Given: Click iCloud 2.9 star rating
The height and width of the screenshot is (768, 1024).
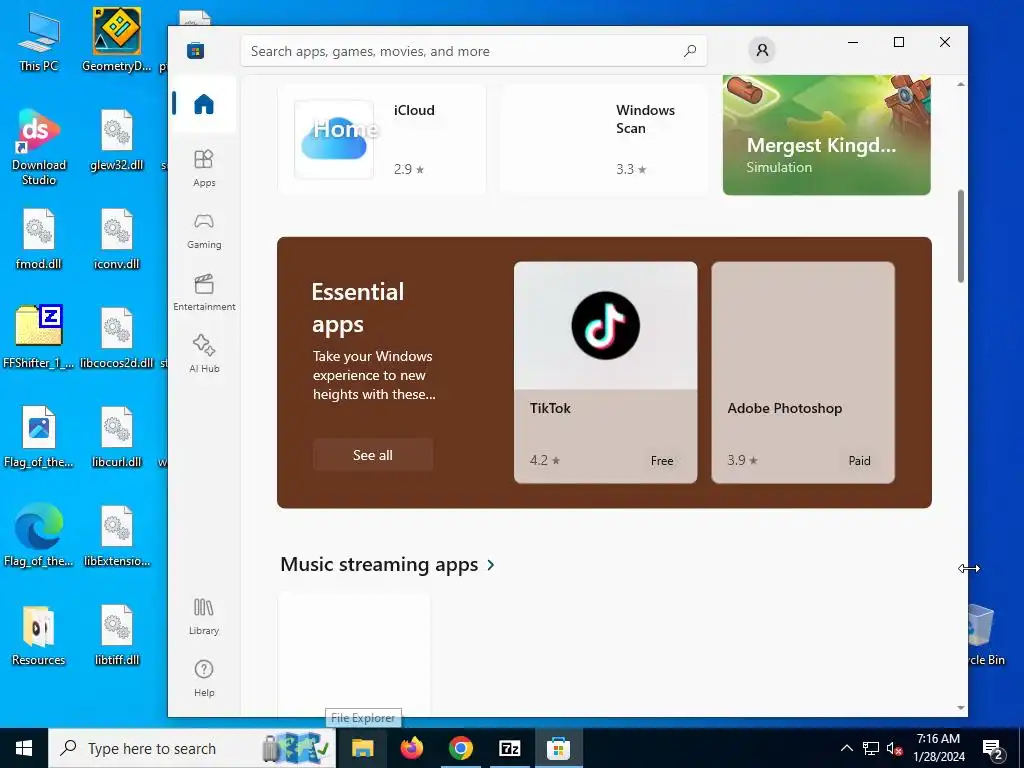Looking at the screenshot, I should 409,169.
